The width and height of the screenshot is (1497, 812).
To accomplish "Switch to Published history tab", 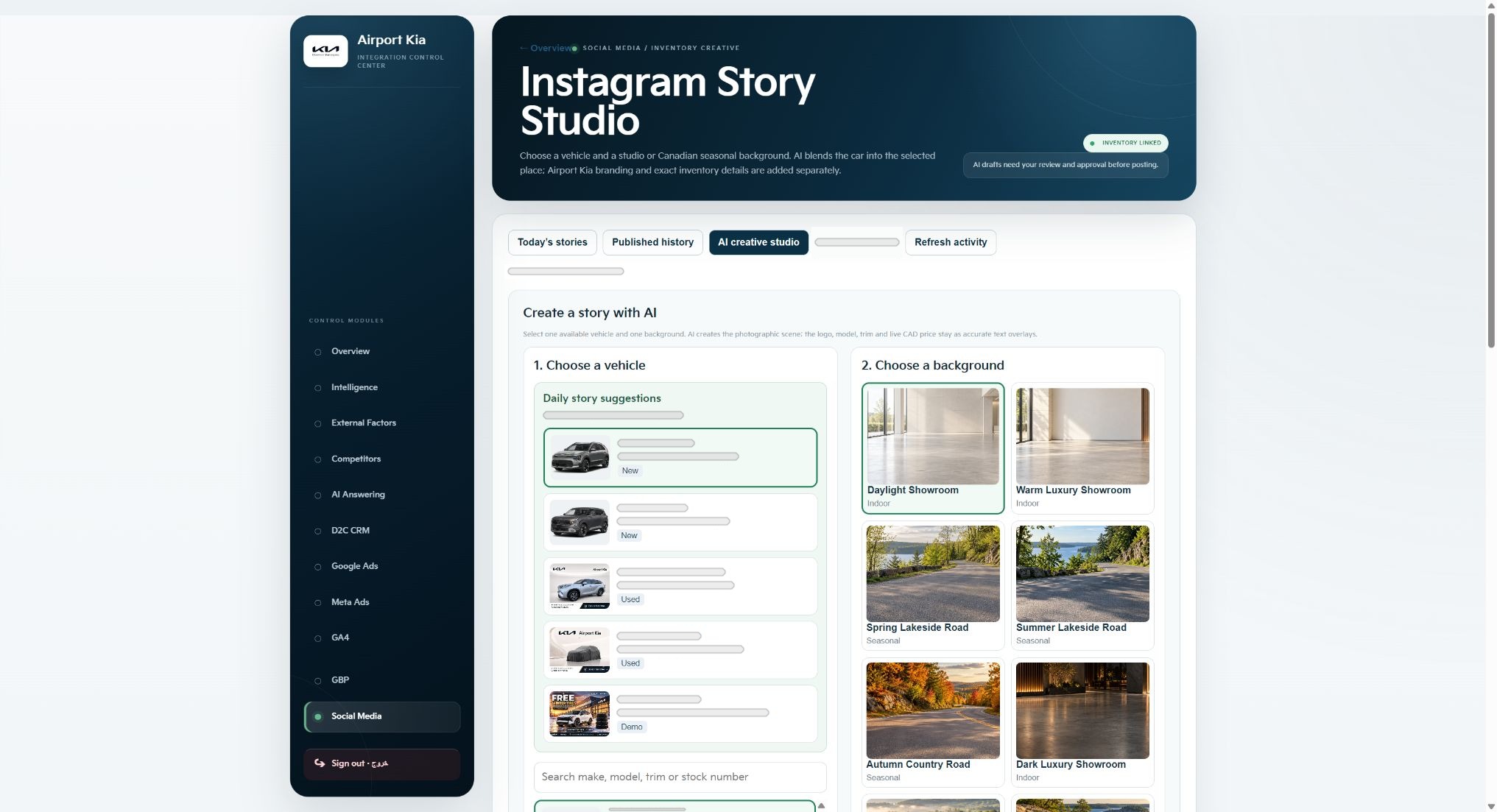I will click(x=652, y=242).
